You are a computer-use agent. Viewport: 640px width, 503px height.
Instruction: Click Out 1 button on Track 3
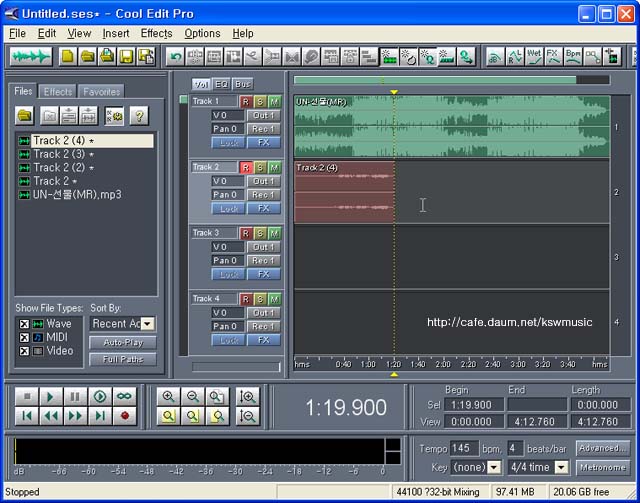[x=264, y=247]
